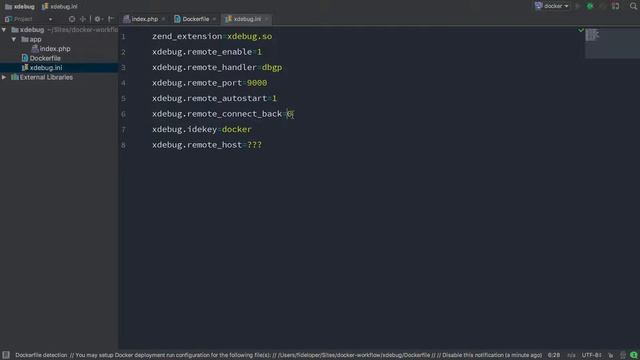Select Dockerfile in the project tree
The height and width of the screenshot is (360, 640).
[41, 58]
